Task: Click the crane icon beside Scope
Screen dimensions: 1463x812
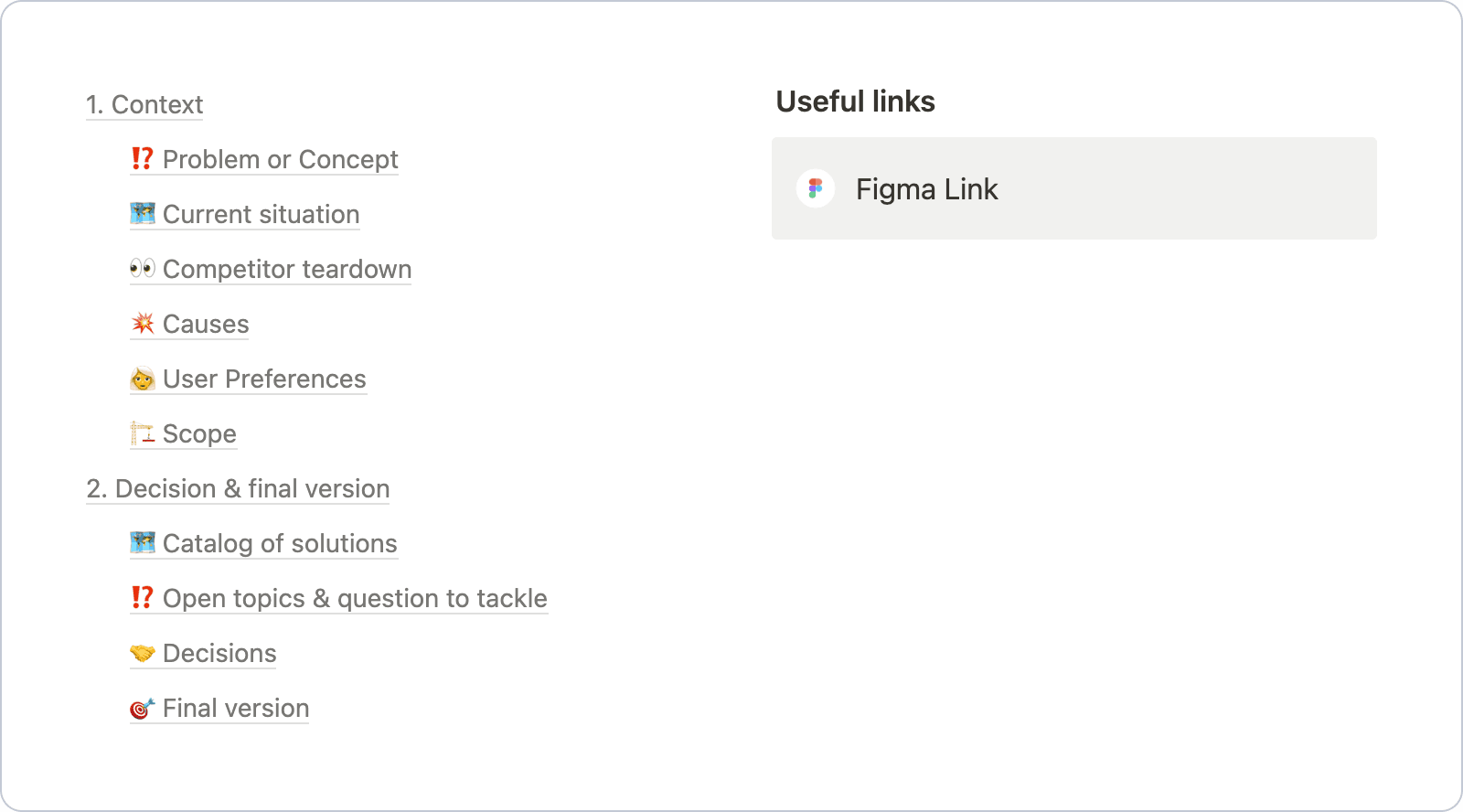Action: (143, 433)
